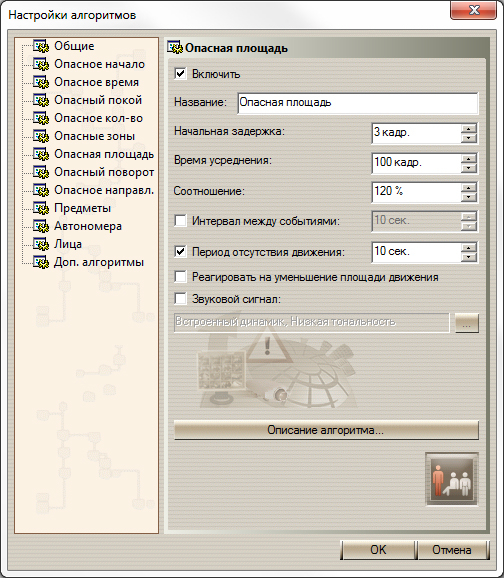Increase the Начальная задержка value
This screenshot has width=504, height=578.
coord(469,129)
